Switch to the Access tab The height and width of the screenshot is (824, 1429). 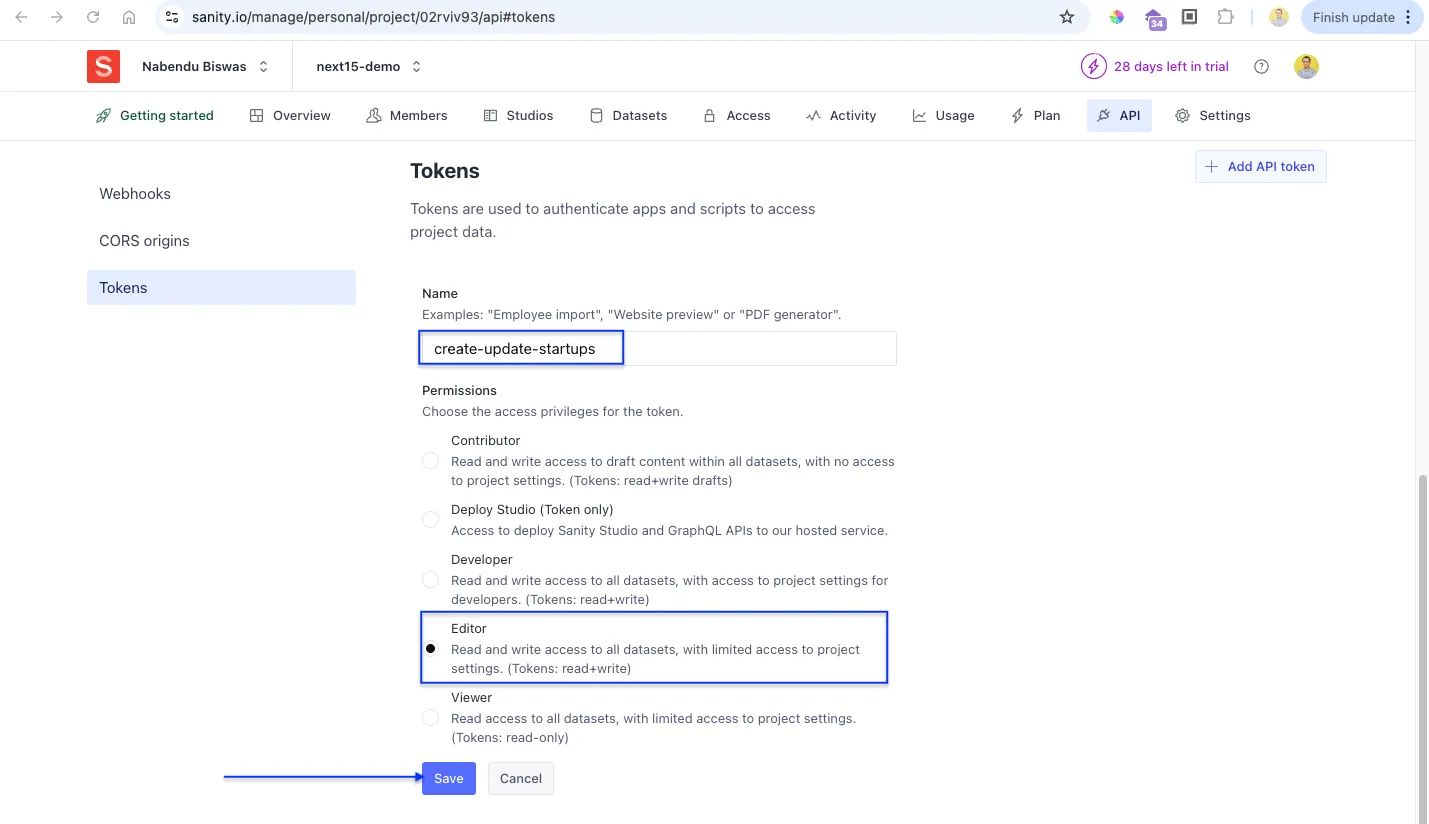pos(737,115)
